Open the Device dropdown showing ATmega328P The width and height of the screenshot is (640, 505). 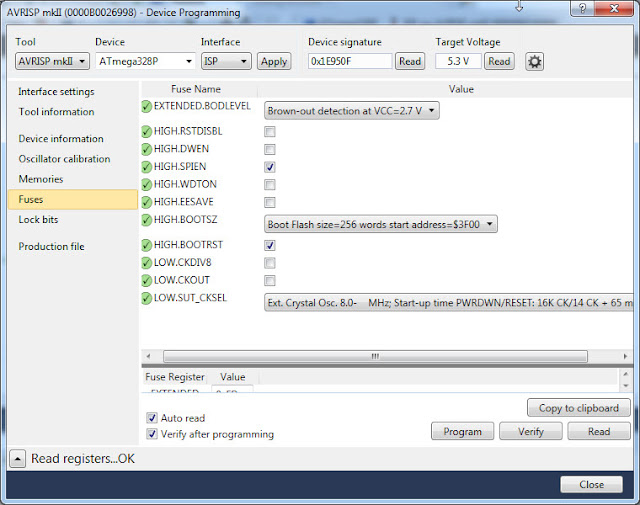point(145,61)
